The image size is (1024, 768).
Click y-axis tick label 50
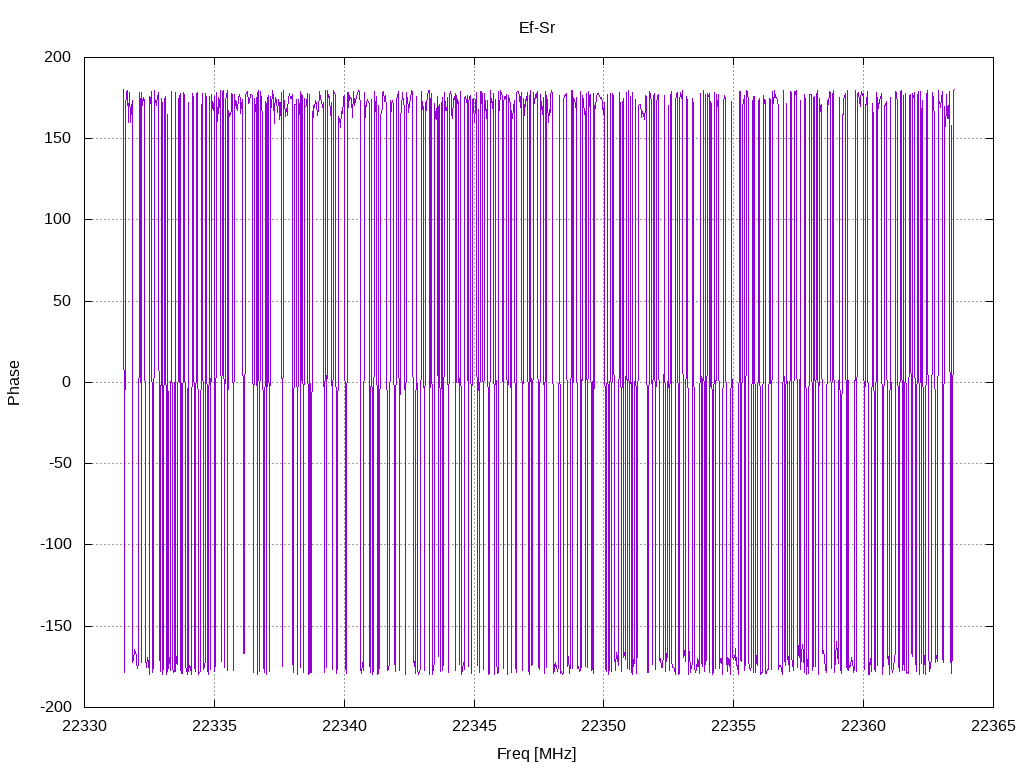click(62, 301)
